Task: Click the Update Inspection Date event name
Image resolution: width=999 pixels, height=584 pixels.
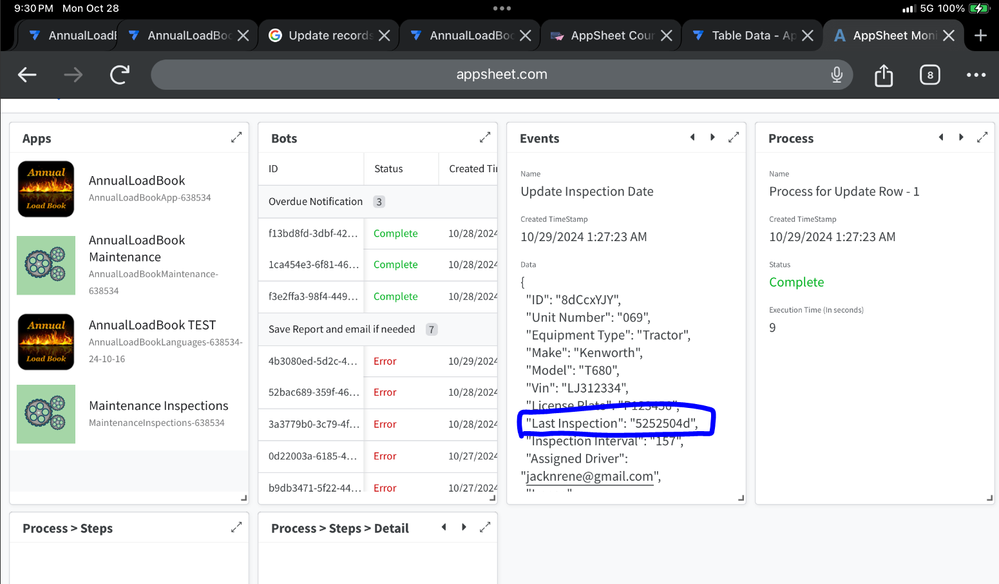Action: (x=587, y=191)
